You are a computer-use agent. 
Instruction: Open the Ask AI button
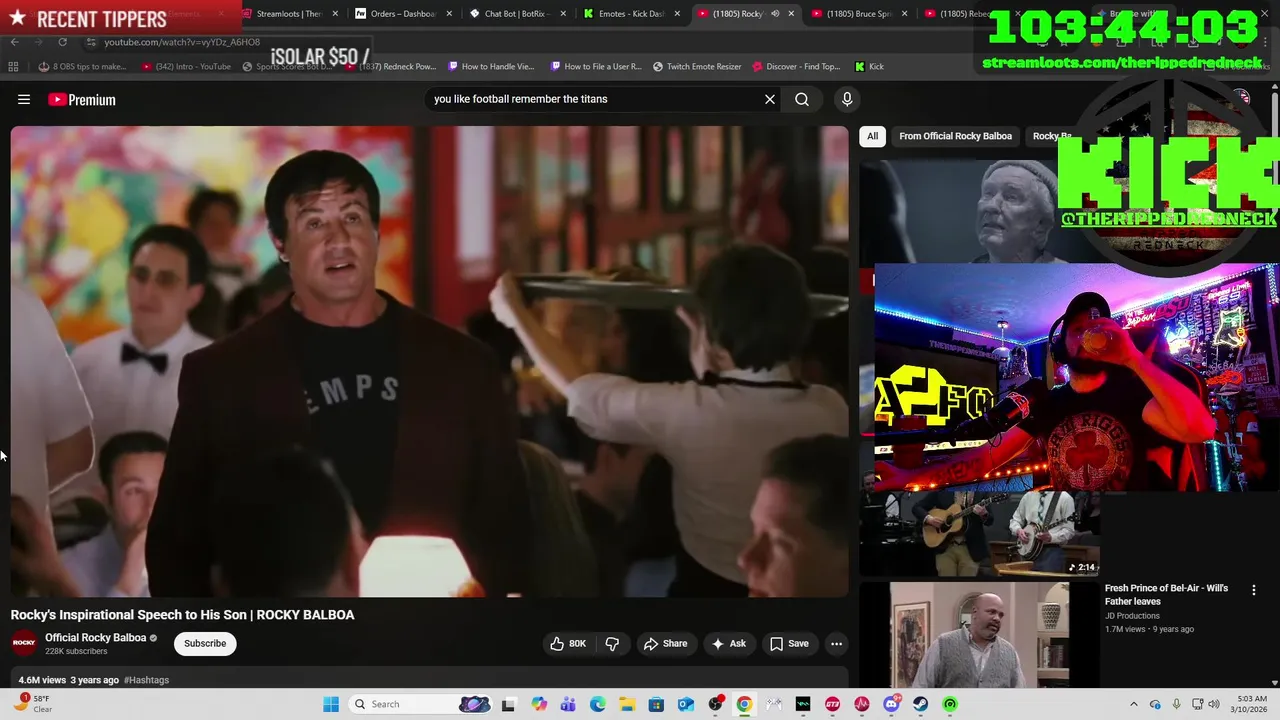click(x=728, y=643)
